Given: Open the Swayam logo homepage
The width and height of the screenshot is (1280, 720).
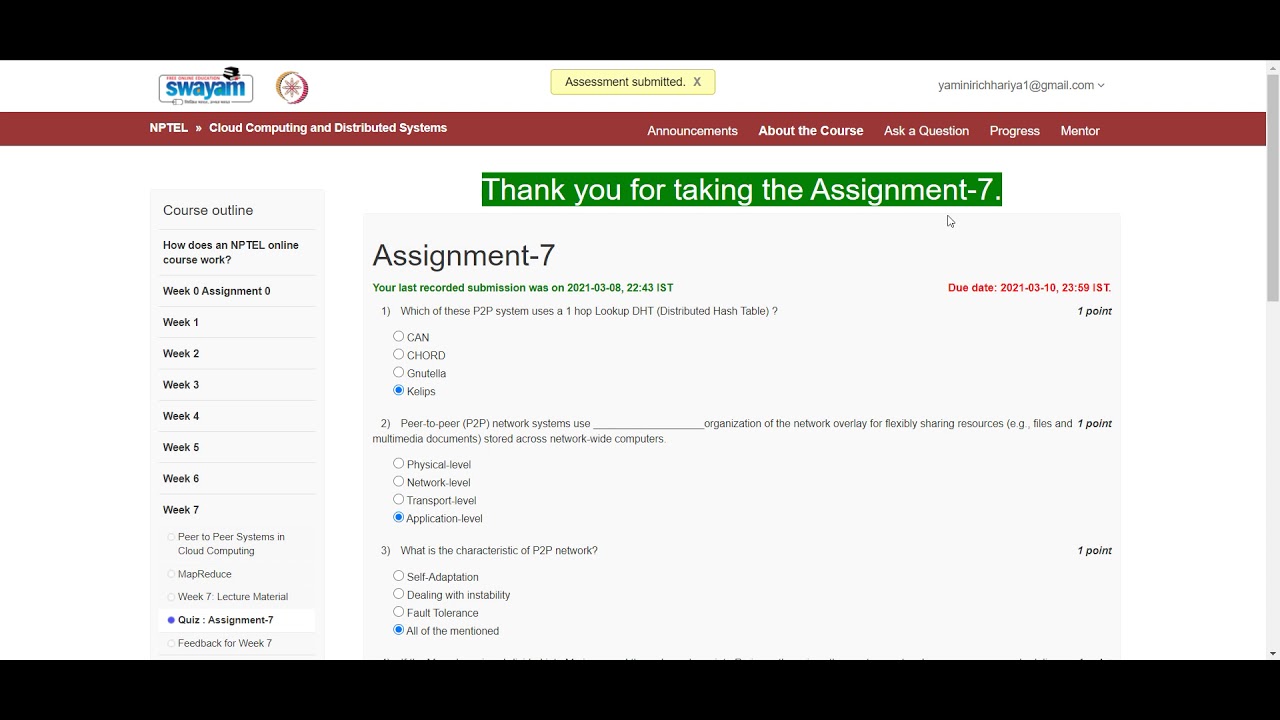Looking at the screenshot, I should [206, 86].
